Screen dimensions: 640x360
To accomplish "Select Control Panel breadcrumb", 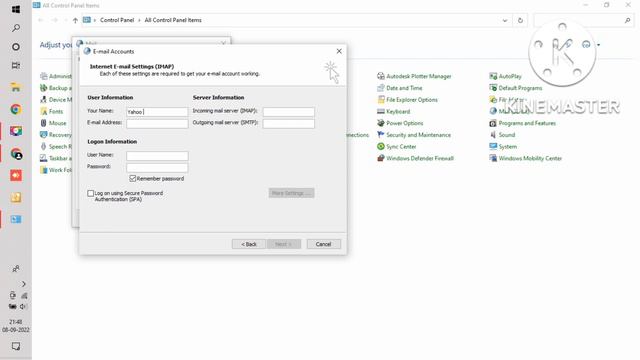I will point(117,20).
